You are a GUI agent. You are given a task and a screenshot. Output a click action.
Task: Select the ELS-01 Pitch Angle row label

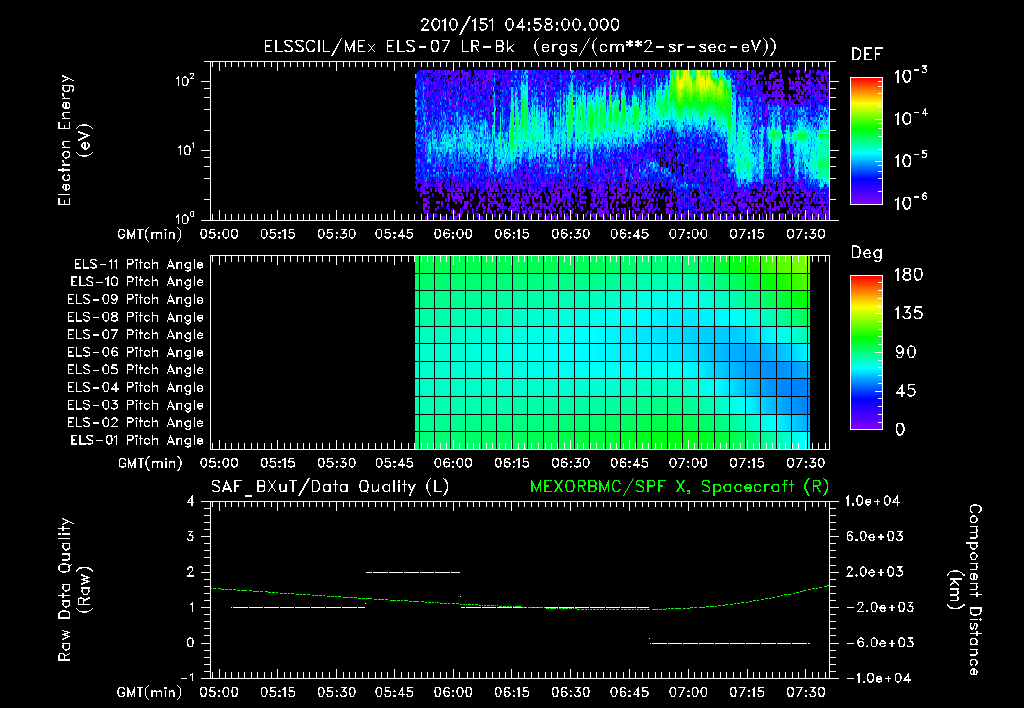(x=137, y=440)
